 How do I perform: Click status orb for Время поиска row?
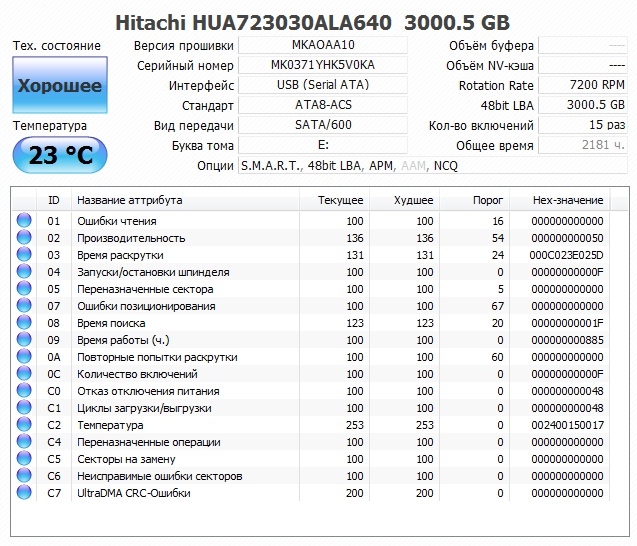tap(24, 323)
